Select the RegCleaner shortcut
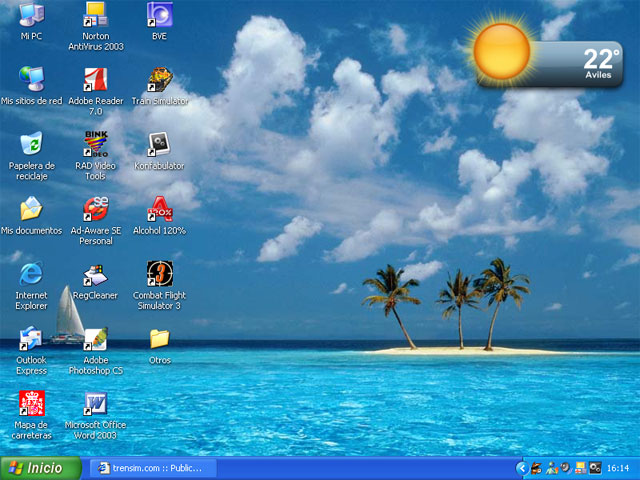The width and height of the screenshot is (640, 480). point(96,274)
